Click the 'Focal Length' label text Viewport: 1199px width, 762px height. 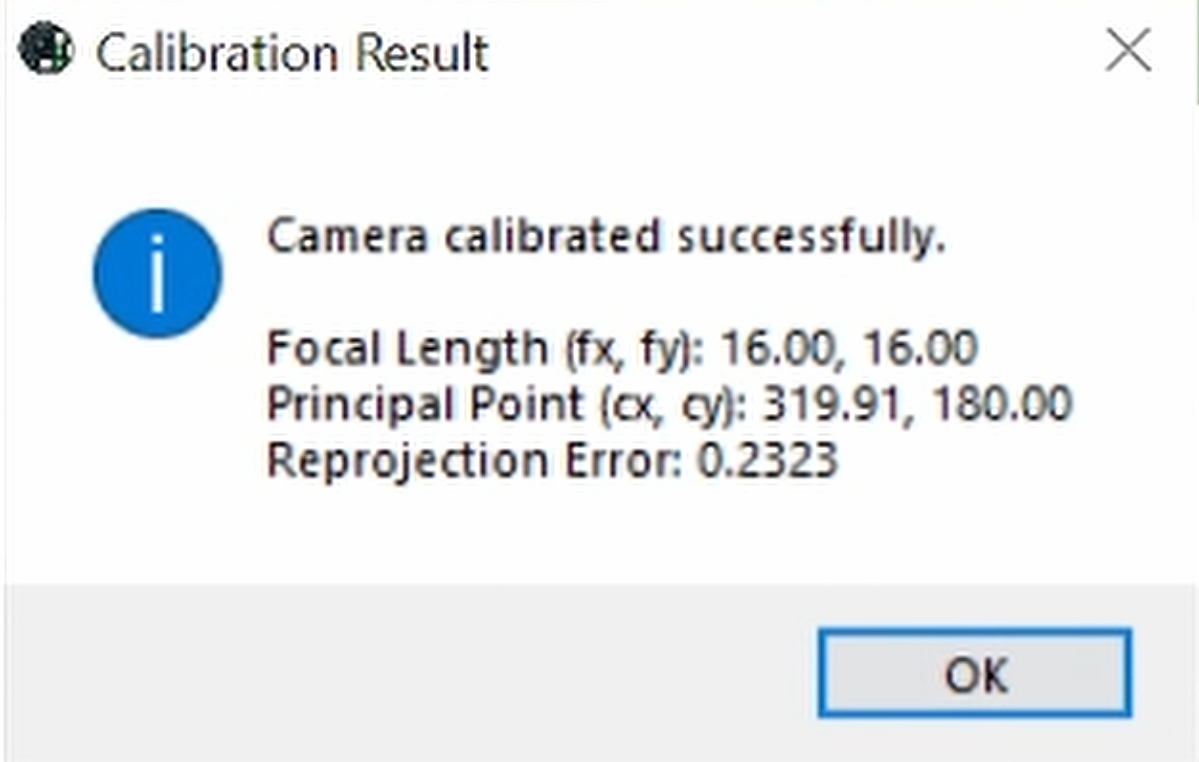(x=407, y=348)
